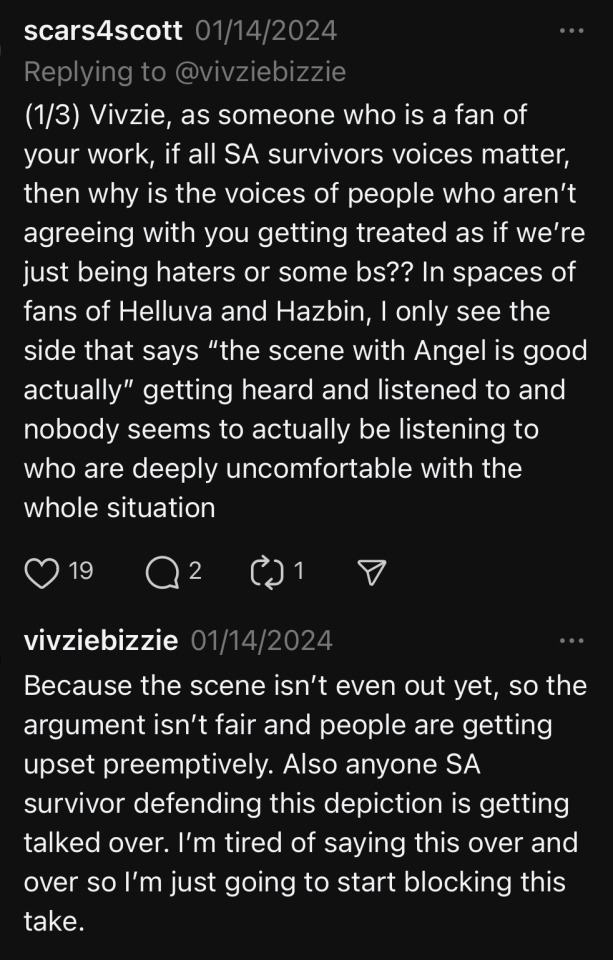View the 1 repost count
This screenshot has height=960, width=613.
298,571
